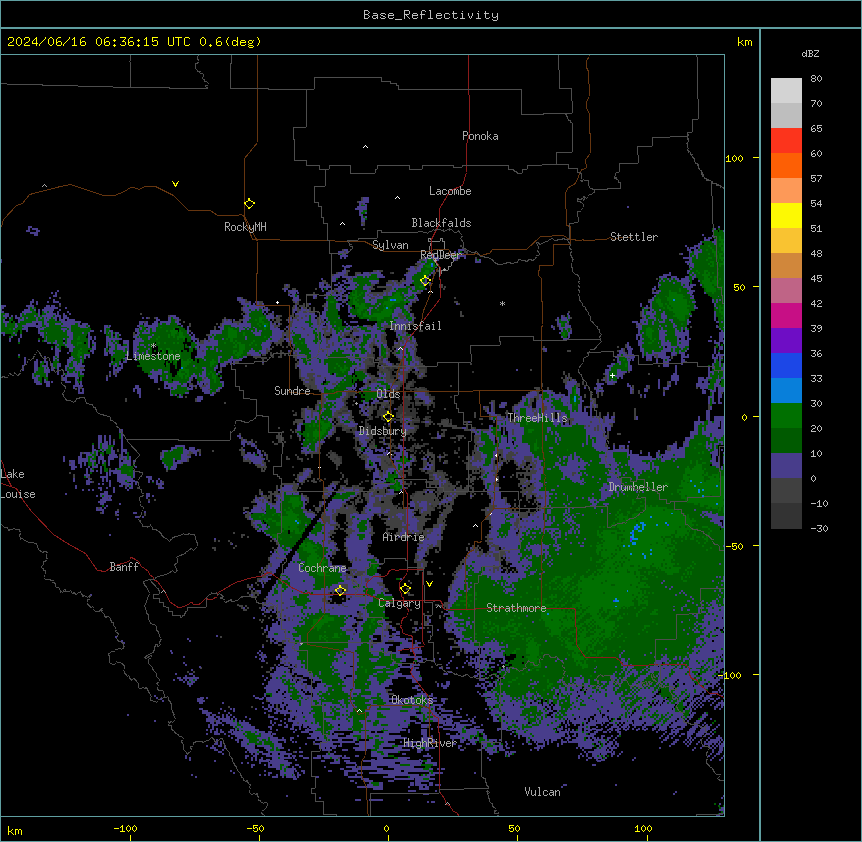This screenshot has width=862, height=842.
Task: Pick the pink 45 dBZ legend swatch
Action: 786,290
